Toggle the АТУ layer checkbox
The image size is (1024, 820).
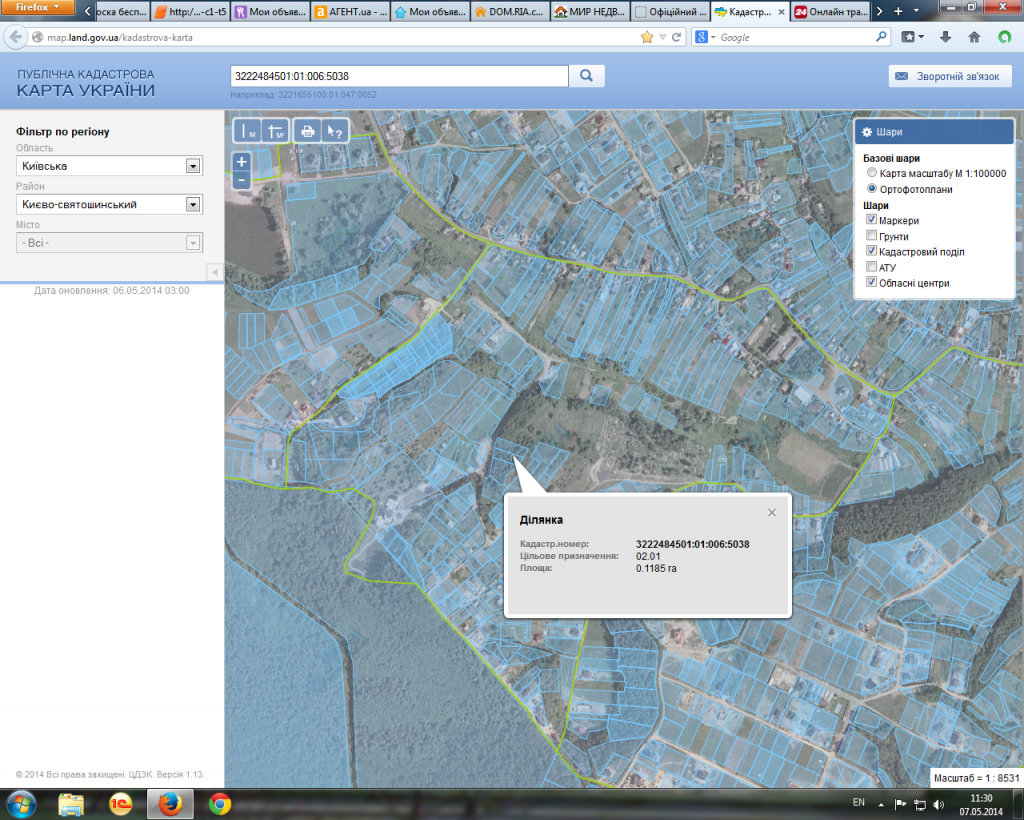pyautogui.click(x=872, y=268)
